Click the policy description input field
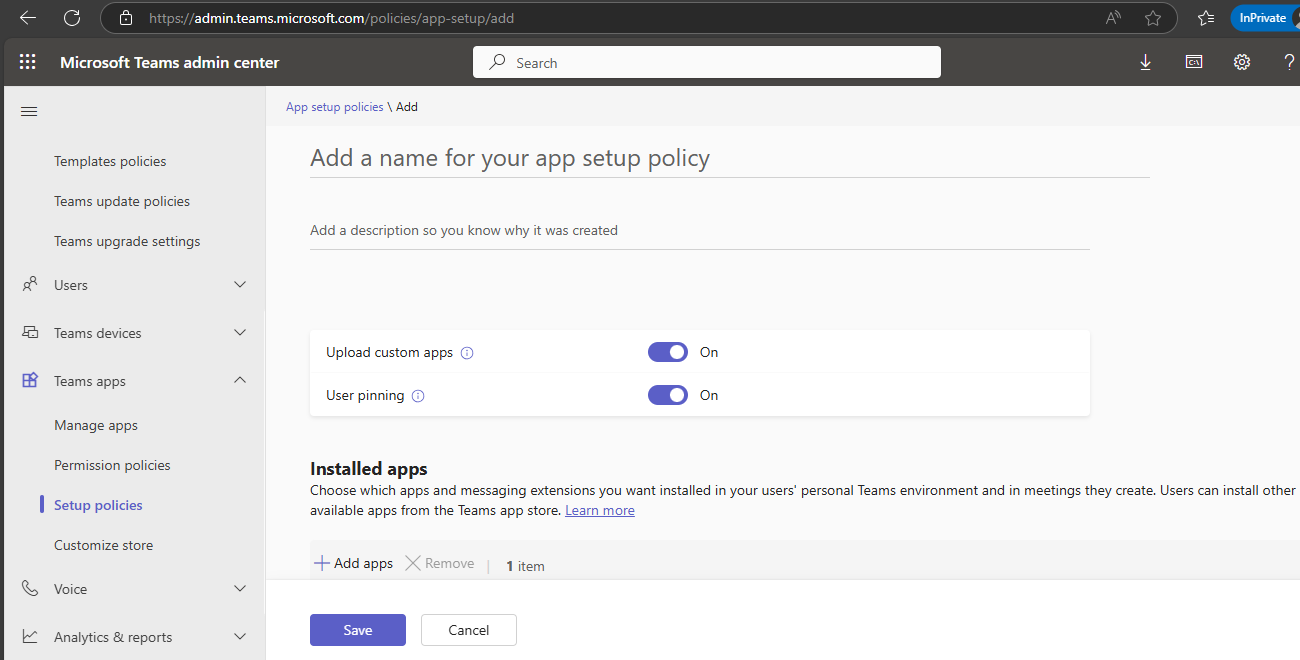The height and width of the screenshot is (660, 1300). pyautogui.click(x=700, y=231)
